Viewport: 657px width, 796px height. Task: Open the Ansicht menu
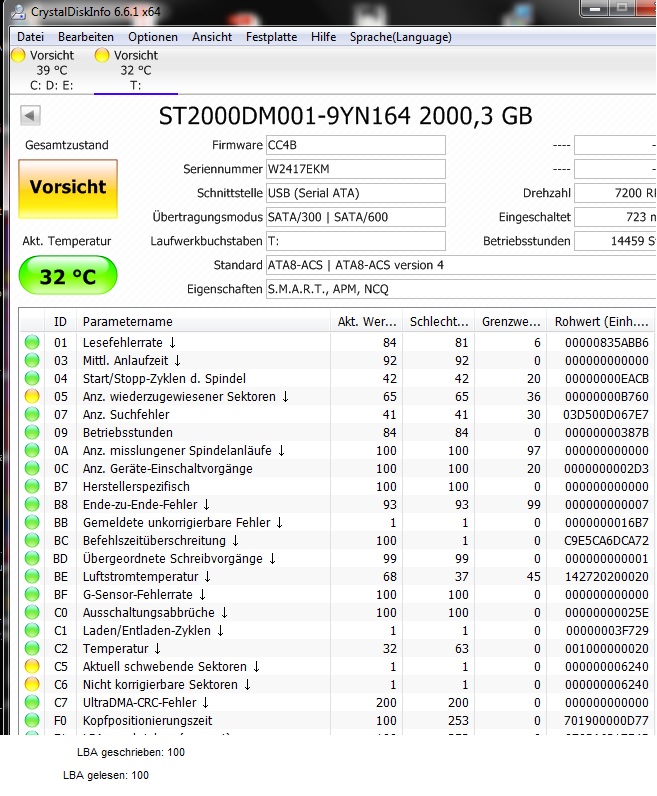tap(212, 37)
